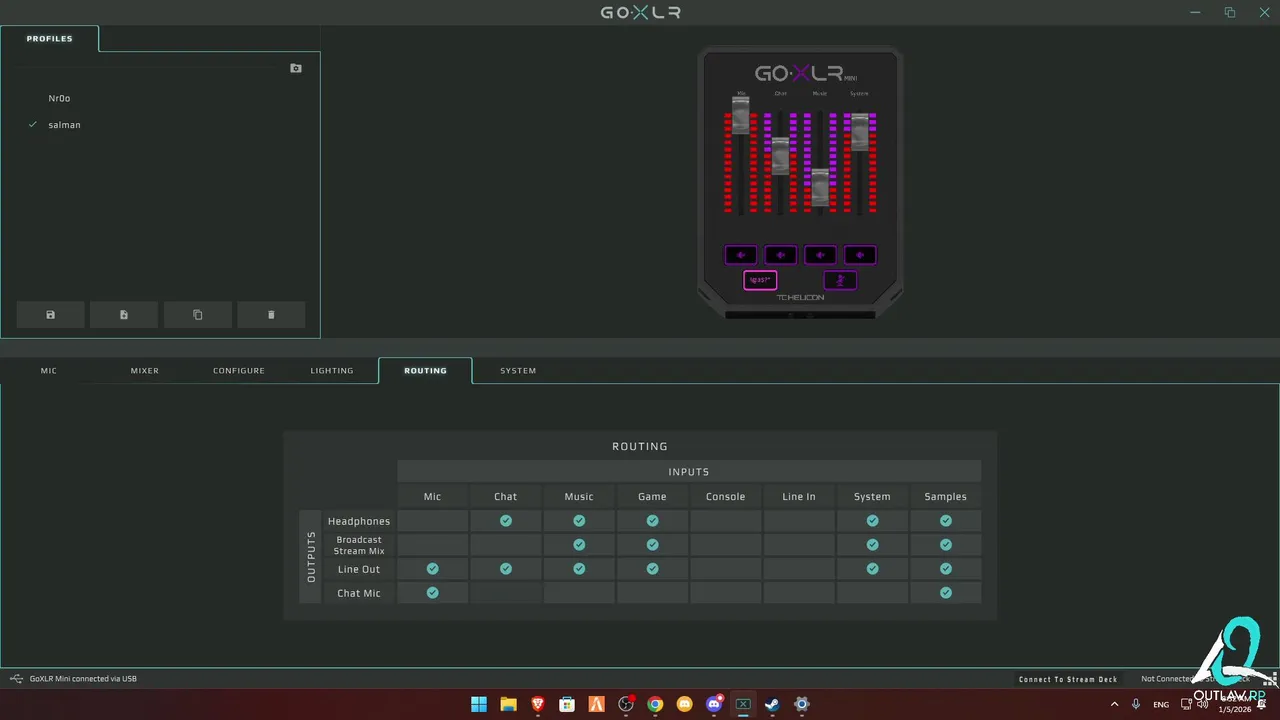Create a new profile file
1280x720 pixels.
point(124,314)
